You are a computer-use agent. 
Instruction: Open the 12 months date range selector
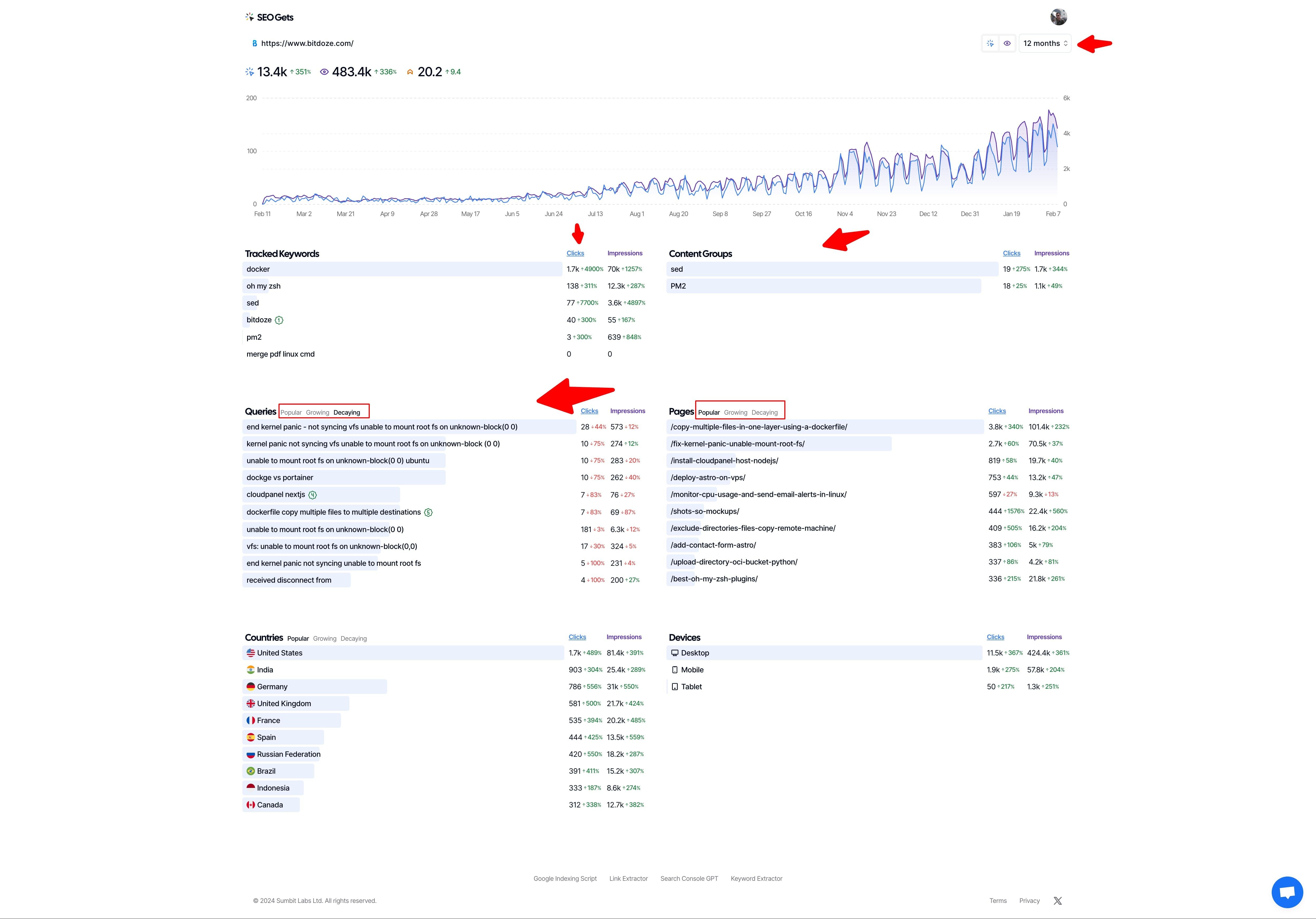pyautogui.click(x=1044, y=43)
